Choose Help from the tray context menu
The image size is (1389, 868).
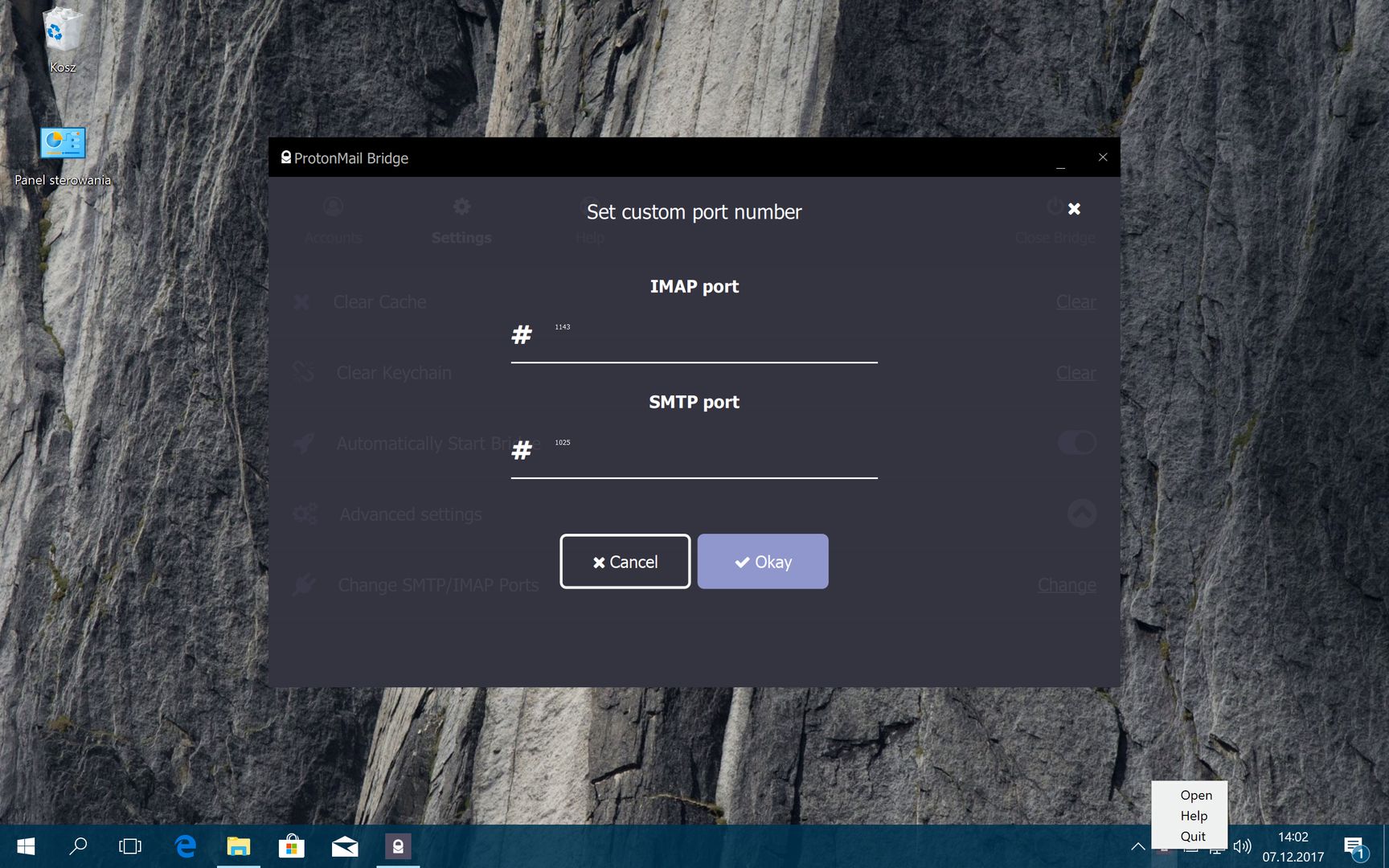[x=1194, y=816]
